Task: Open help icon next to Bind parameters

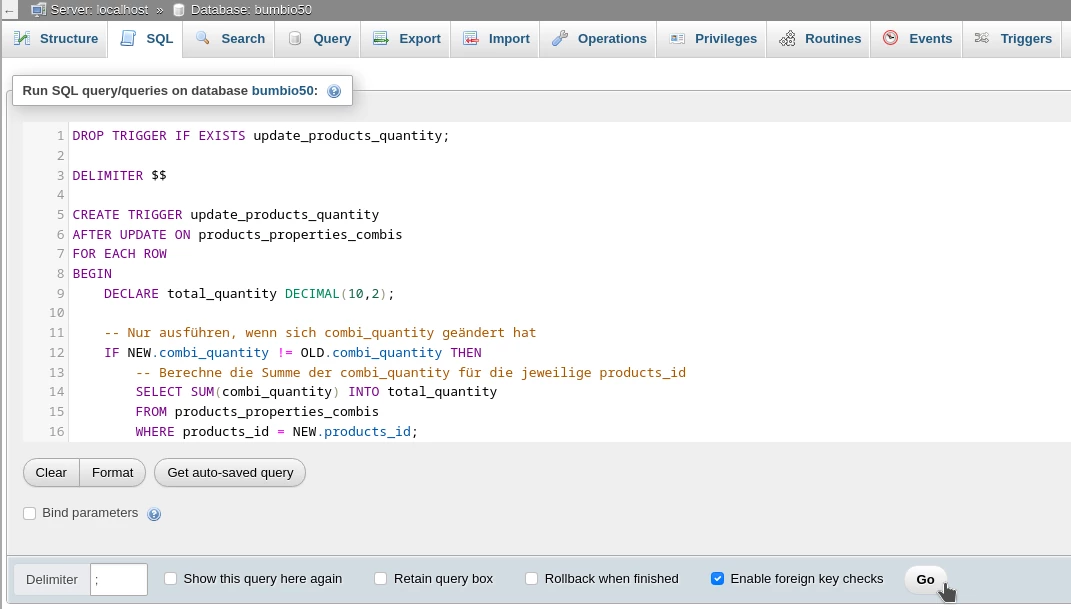Action: click(x=154, y=514)
